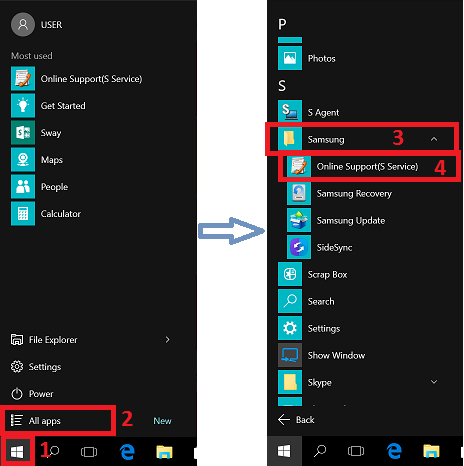Click Windows Start button in left taskbar
Viewport: 464px width, 466px height.
17,452
